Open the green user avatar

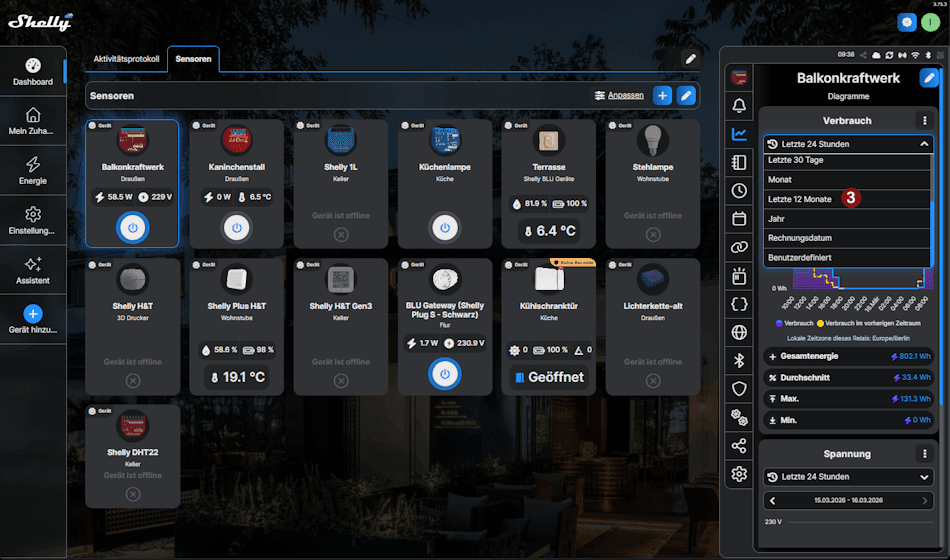pyautogui.click(x=930, y=22)
